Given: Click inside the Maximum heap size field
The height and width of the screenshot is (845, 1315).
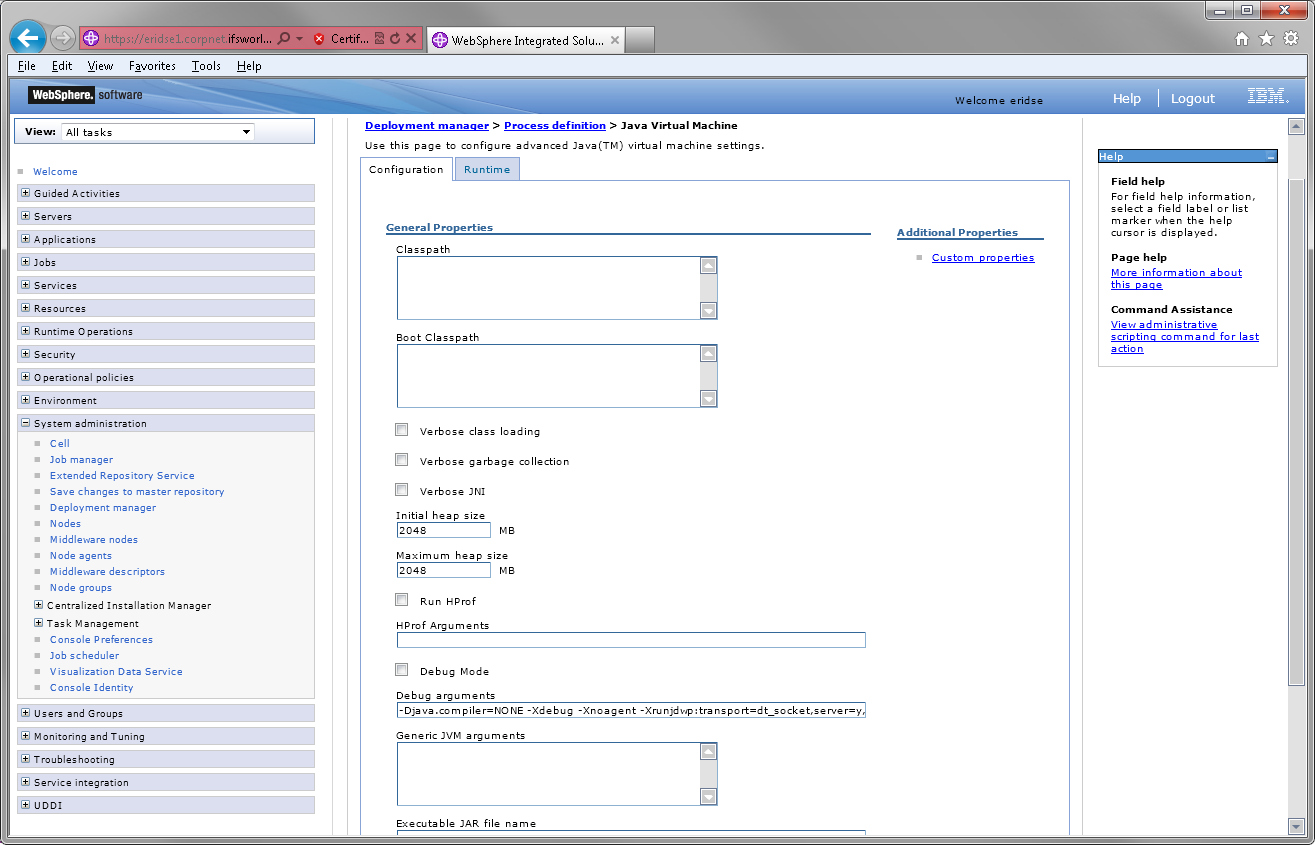Looking at the screenshot, I should tap(444, 570).
